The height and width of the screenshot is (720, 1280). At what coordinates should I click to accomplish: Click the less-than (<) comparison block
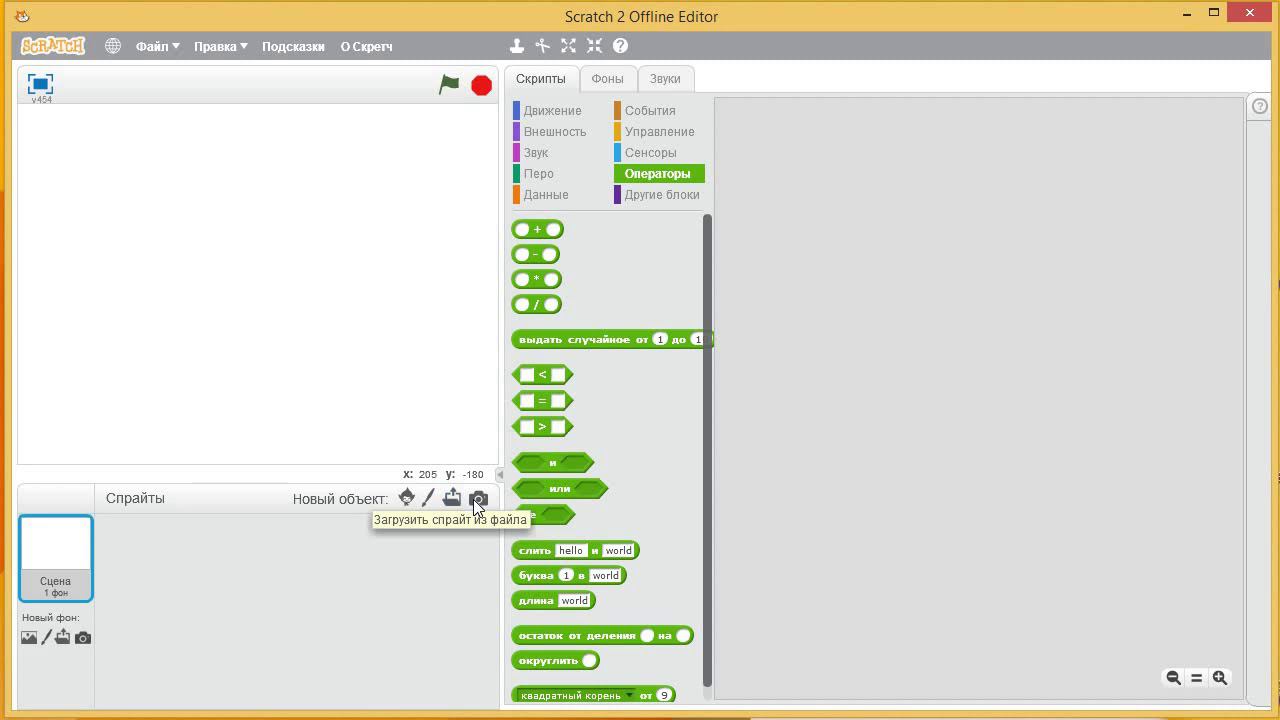(542, 375)
